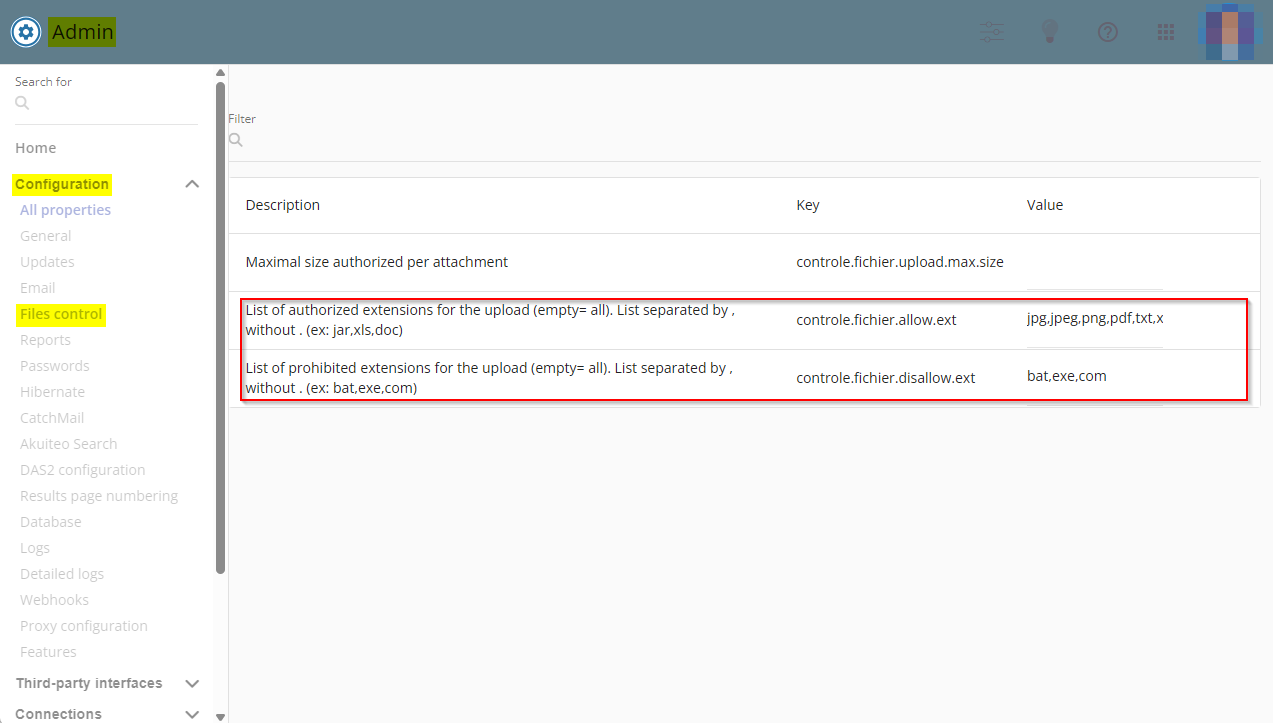This screenshot has height=723, width=1273.
Task: Collapse the Configuration section
Action: (x=193, y=184)
